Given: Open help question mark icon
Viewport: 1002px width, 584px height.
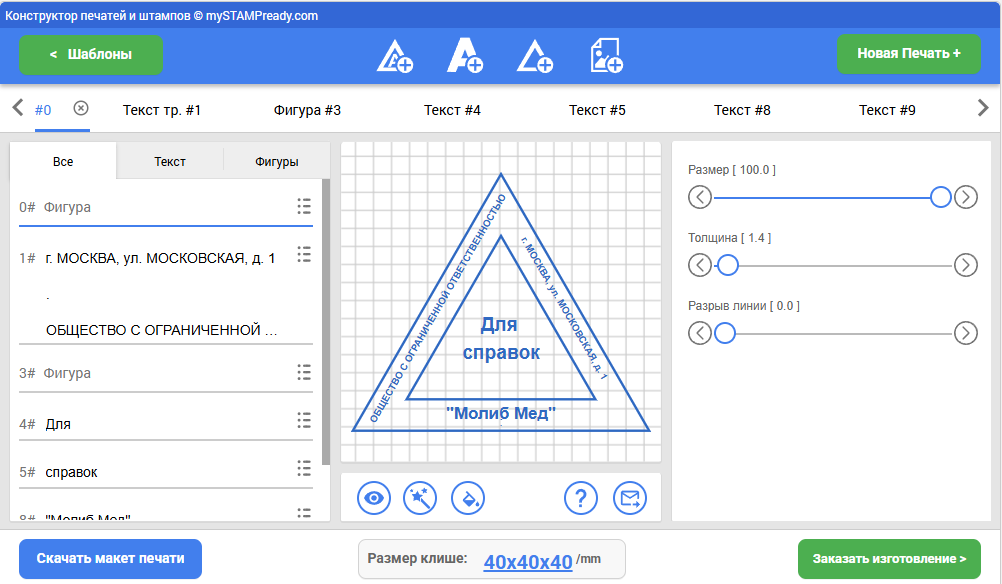Looking at the screenshot, I should point(581,498).
